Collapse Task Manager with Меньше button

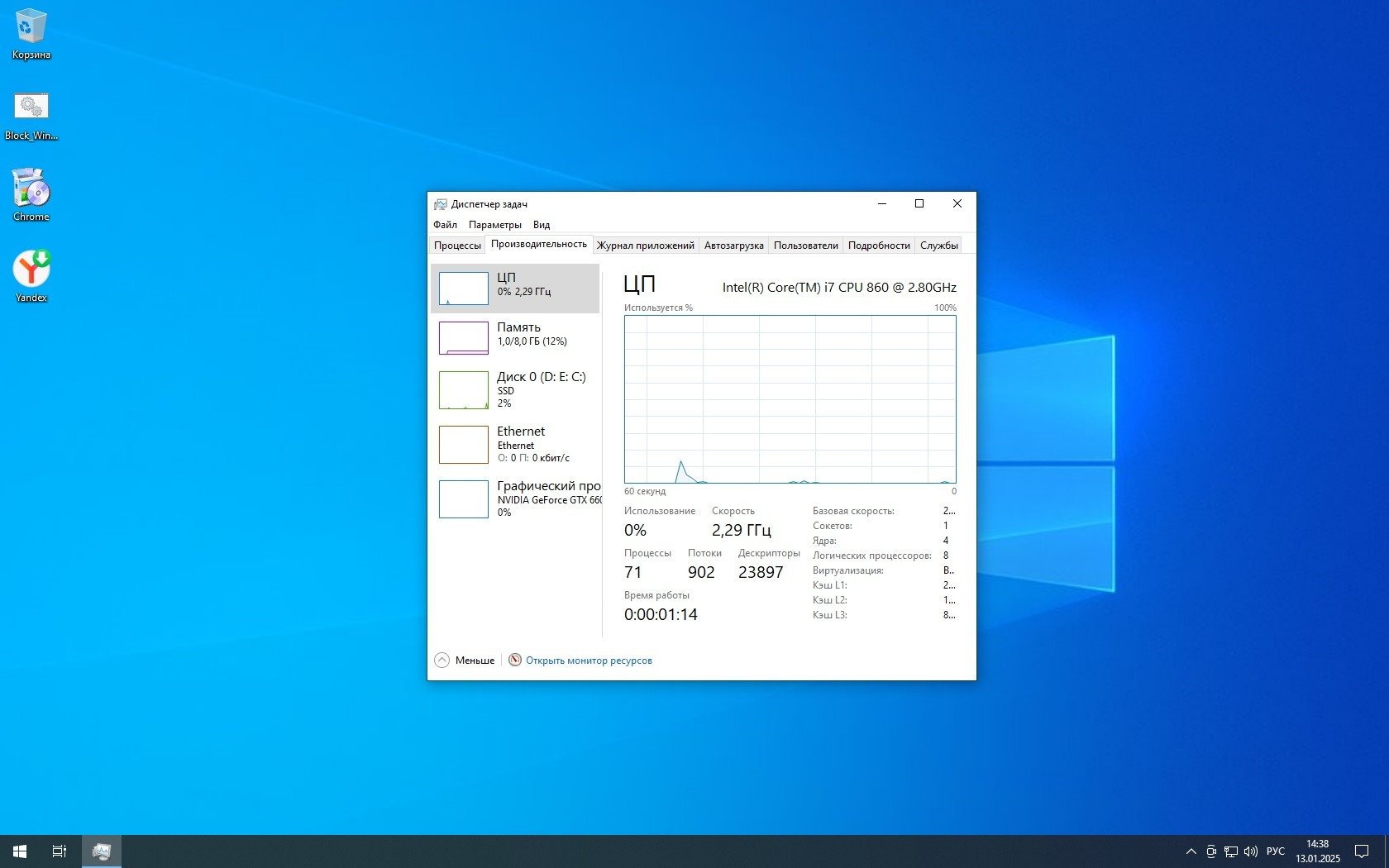(465, 661)
